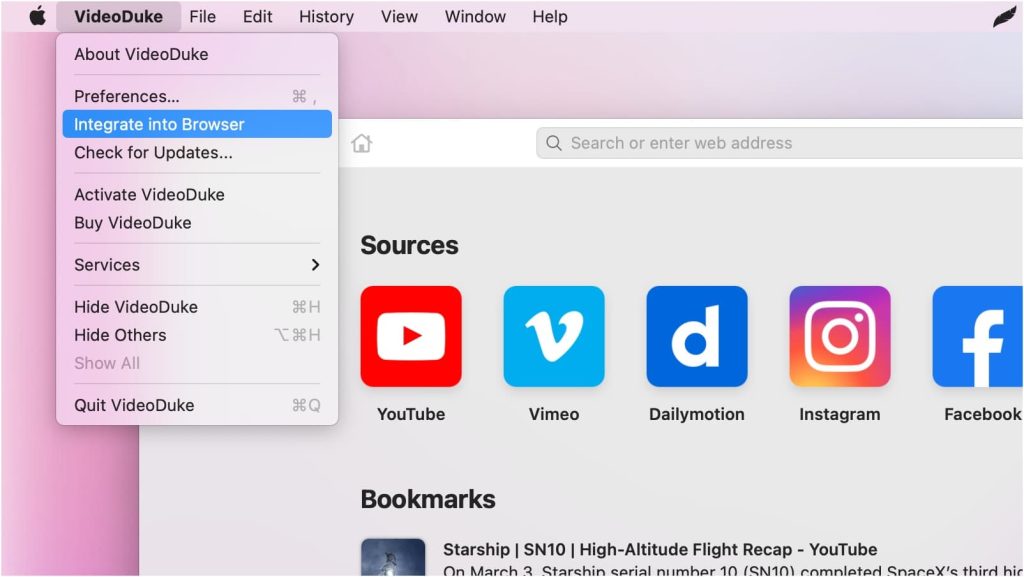Screen dimensions: 1024x577
Task: Open the Facebook source icon
Action: [x=978, y=337]
